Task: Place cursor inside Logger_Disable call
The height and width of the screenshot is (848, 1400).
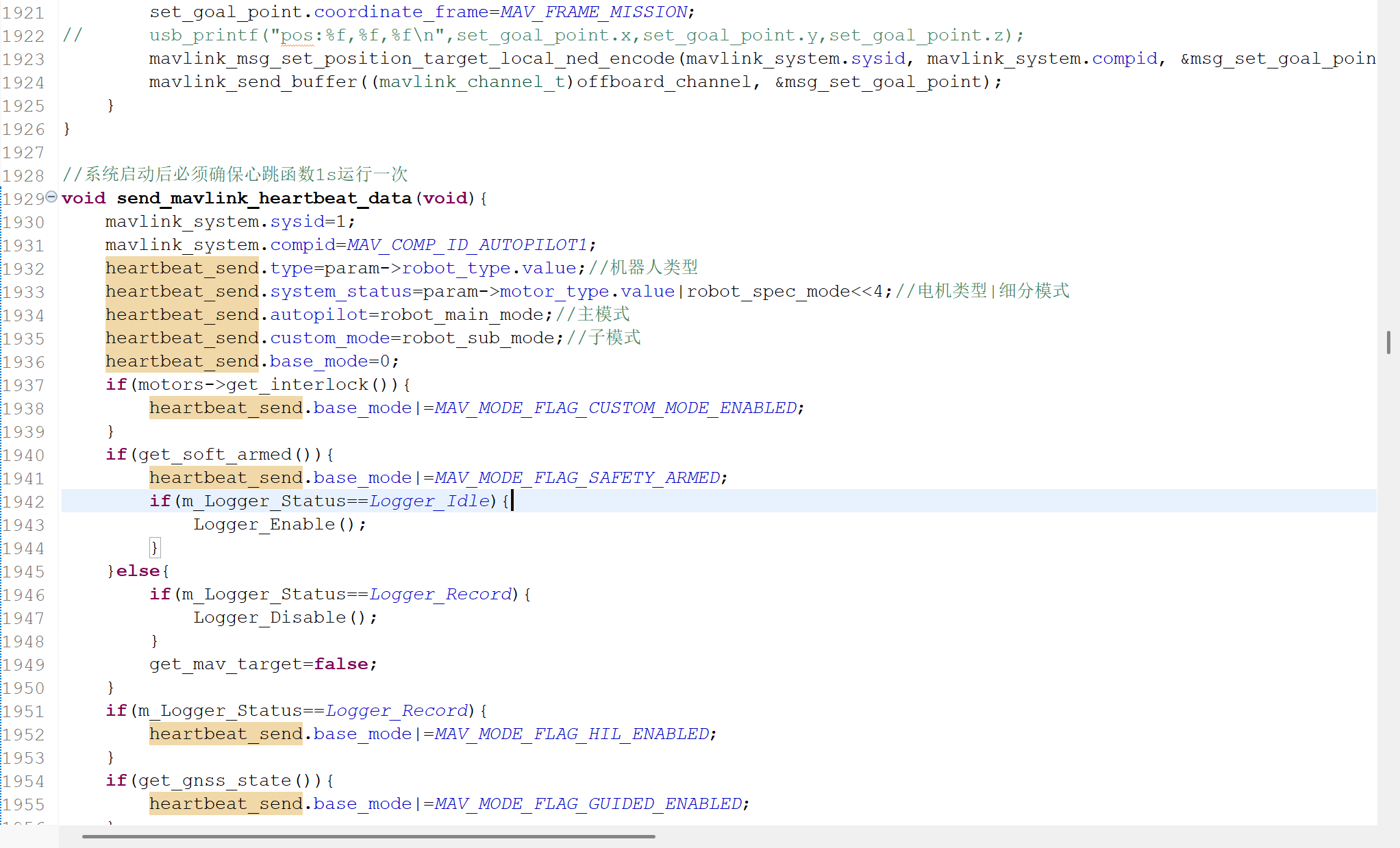Action: [271, 617]
